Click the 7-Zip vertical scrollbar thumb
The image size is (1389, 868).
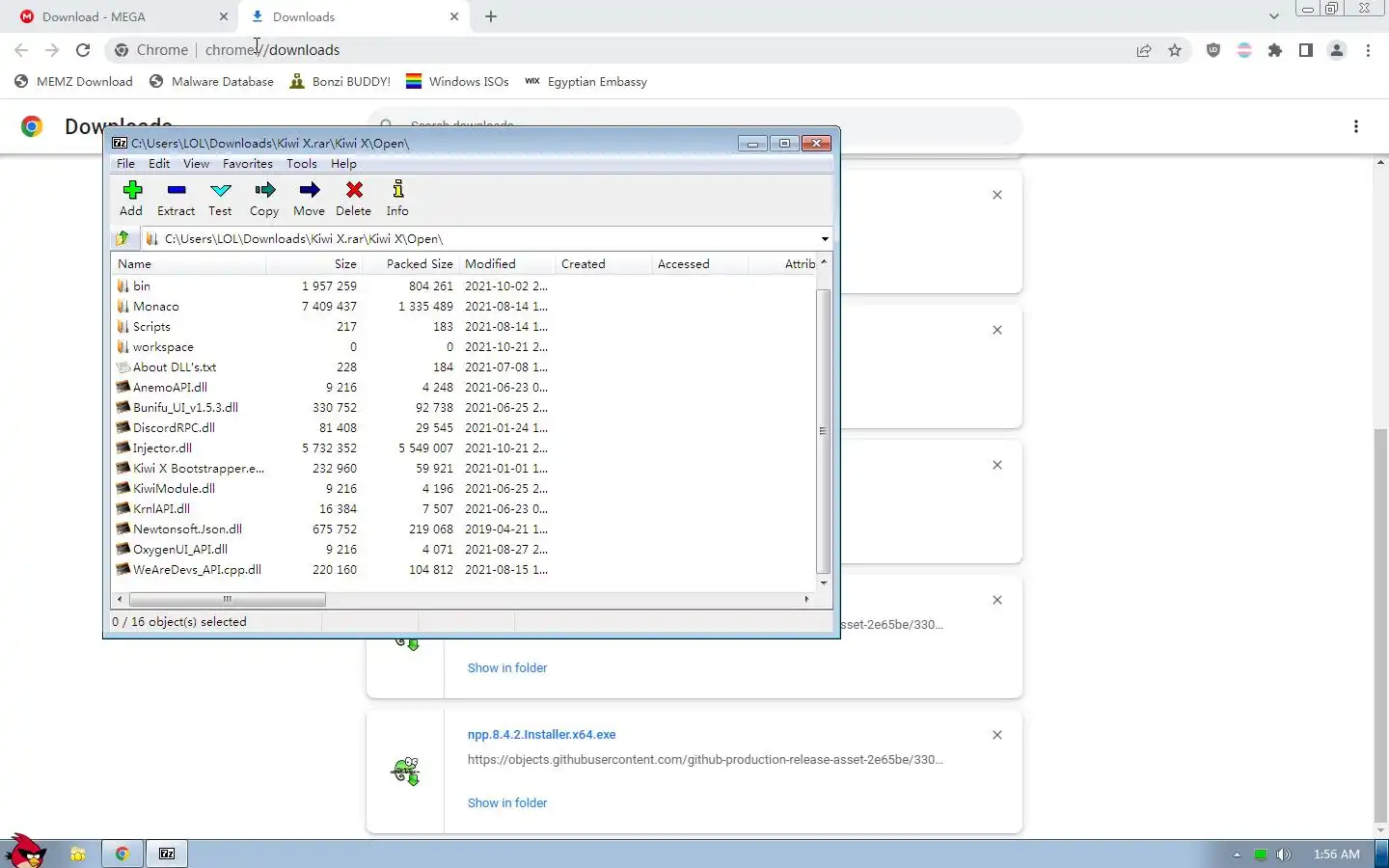[823, 431]
